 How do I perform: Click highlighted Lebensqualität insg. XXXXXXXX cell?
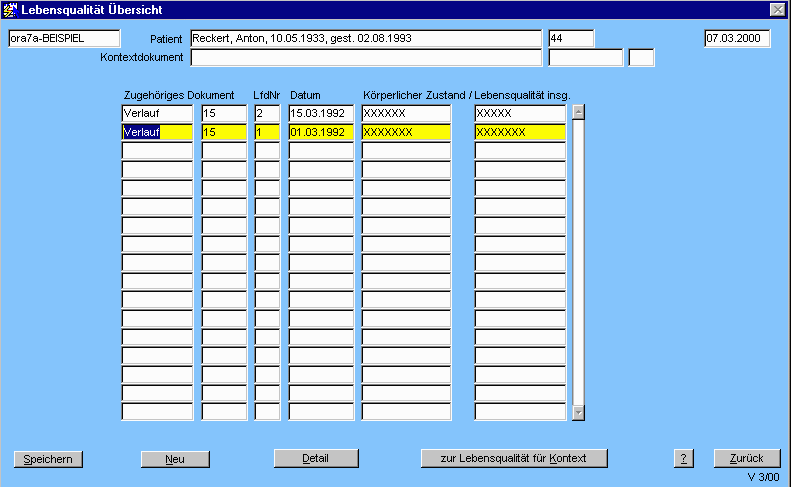pos(520,132)
